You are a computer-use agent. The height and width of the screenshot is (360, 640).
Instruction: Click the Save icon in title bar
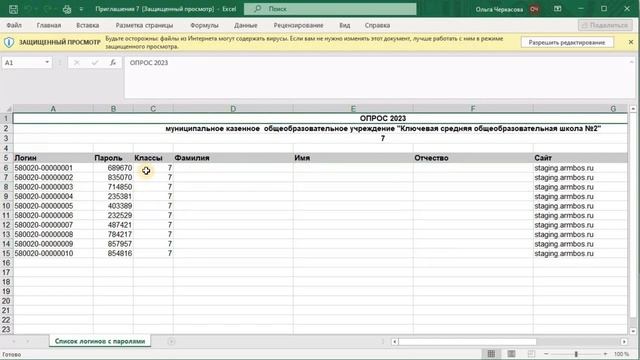pos(13,9)
